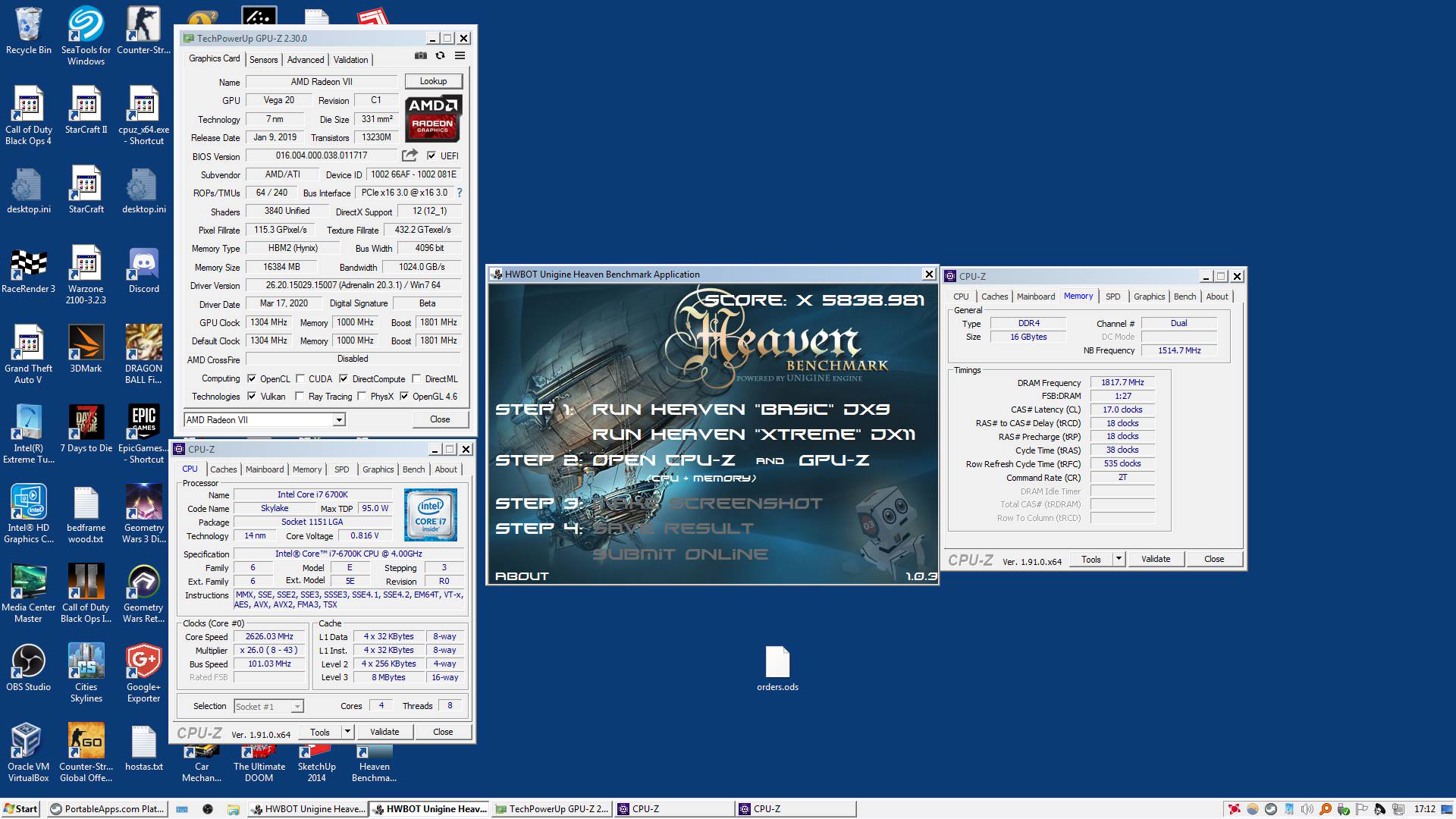Toggle the DirectCompute checkbox
1456x819 pixels.
point(344,378)
